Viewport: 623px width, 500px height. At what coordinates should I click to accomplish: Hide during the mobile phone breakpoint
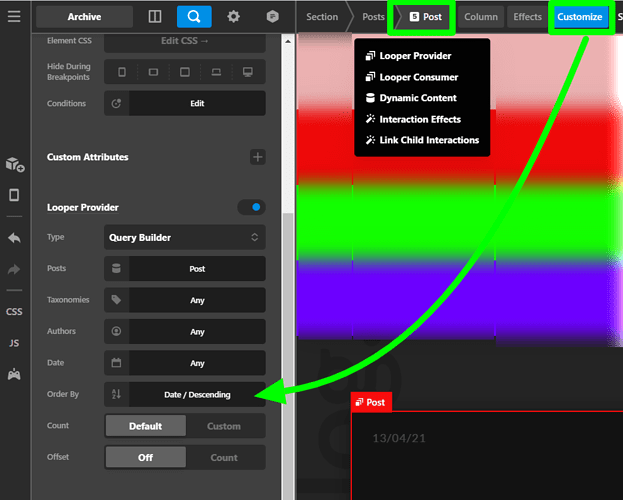[x=122, y=72]
